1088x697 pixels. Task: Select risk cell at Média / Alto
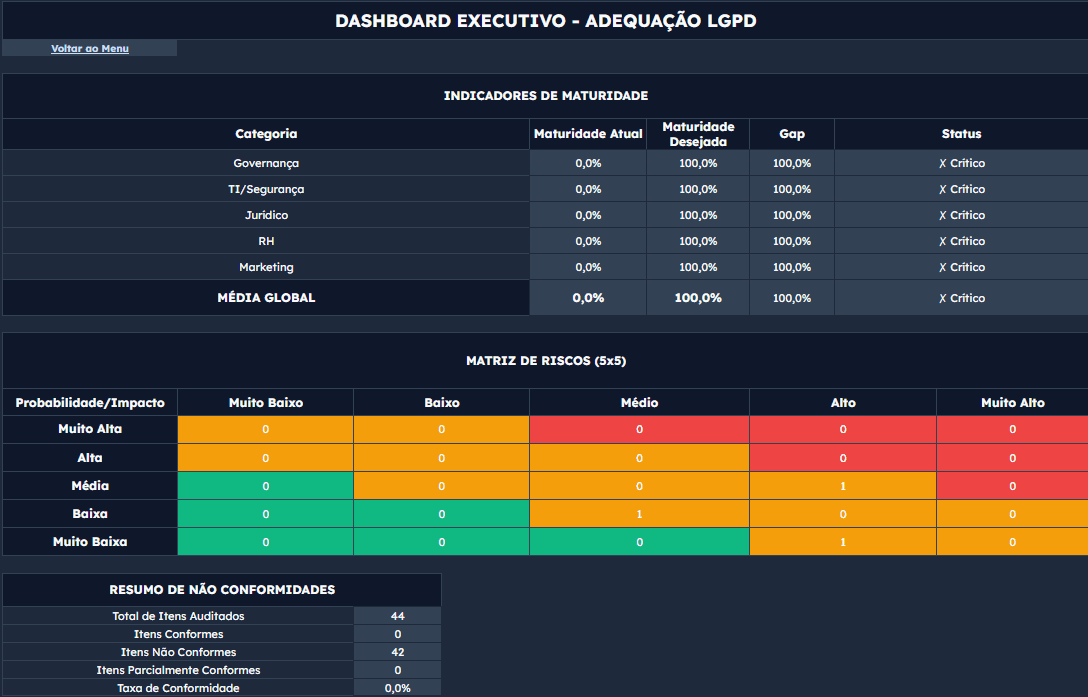click(x=842, y=486)
